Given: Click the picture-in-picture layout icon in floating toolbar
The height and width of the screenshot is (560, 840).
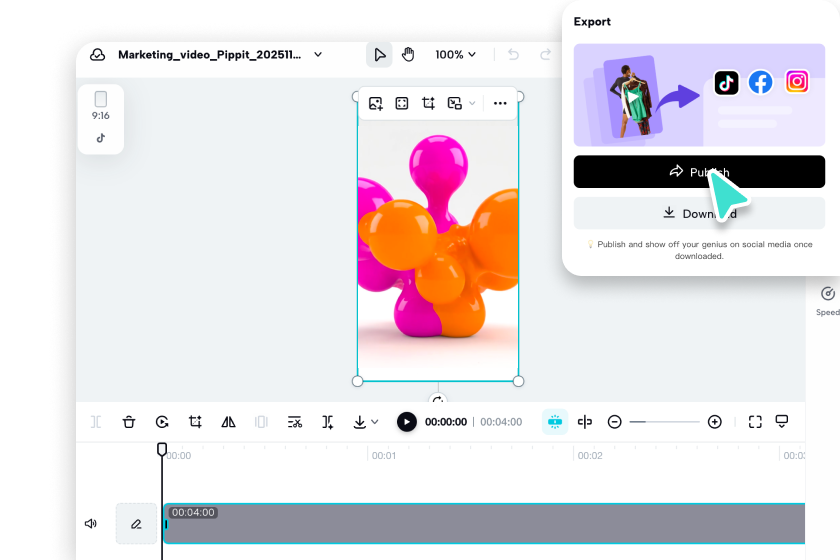Looking at the screenshot, I should point(454,103).
